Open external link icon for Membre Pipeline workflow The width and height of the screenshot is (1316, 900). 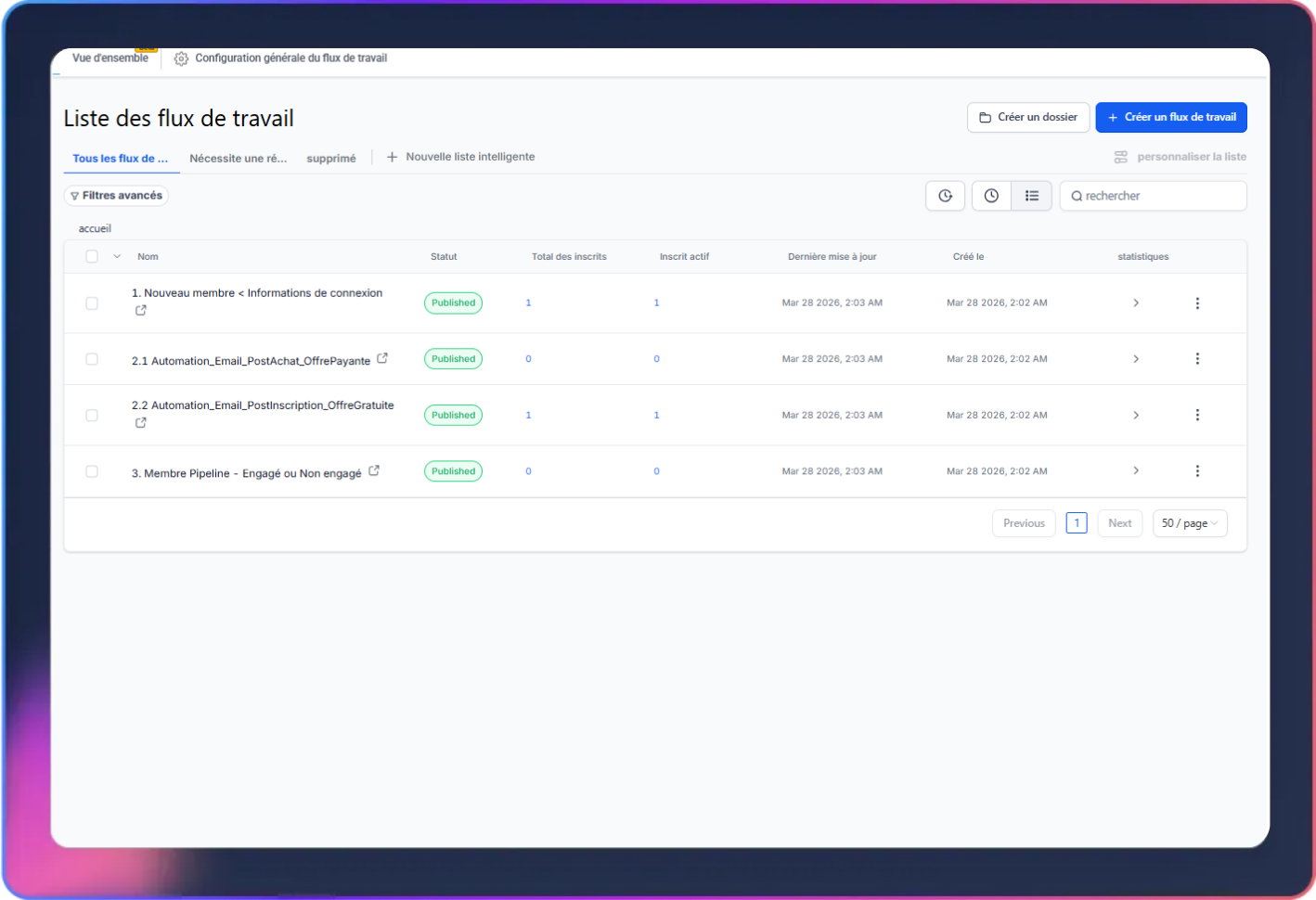(374, 470)
